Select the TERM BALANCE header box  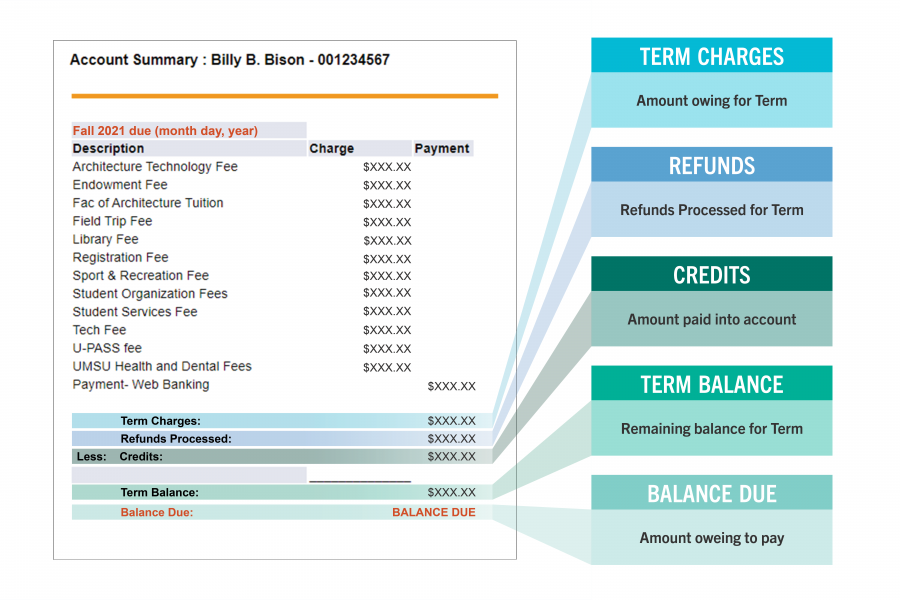click(711, 384)
